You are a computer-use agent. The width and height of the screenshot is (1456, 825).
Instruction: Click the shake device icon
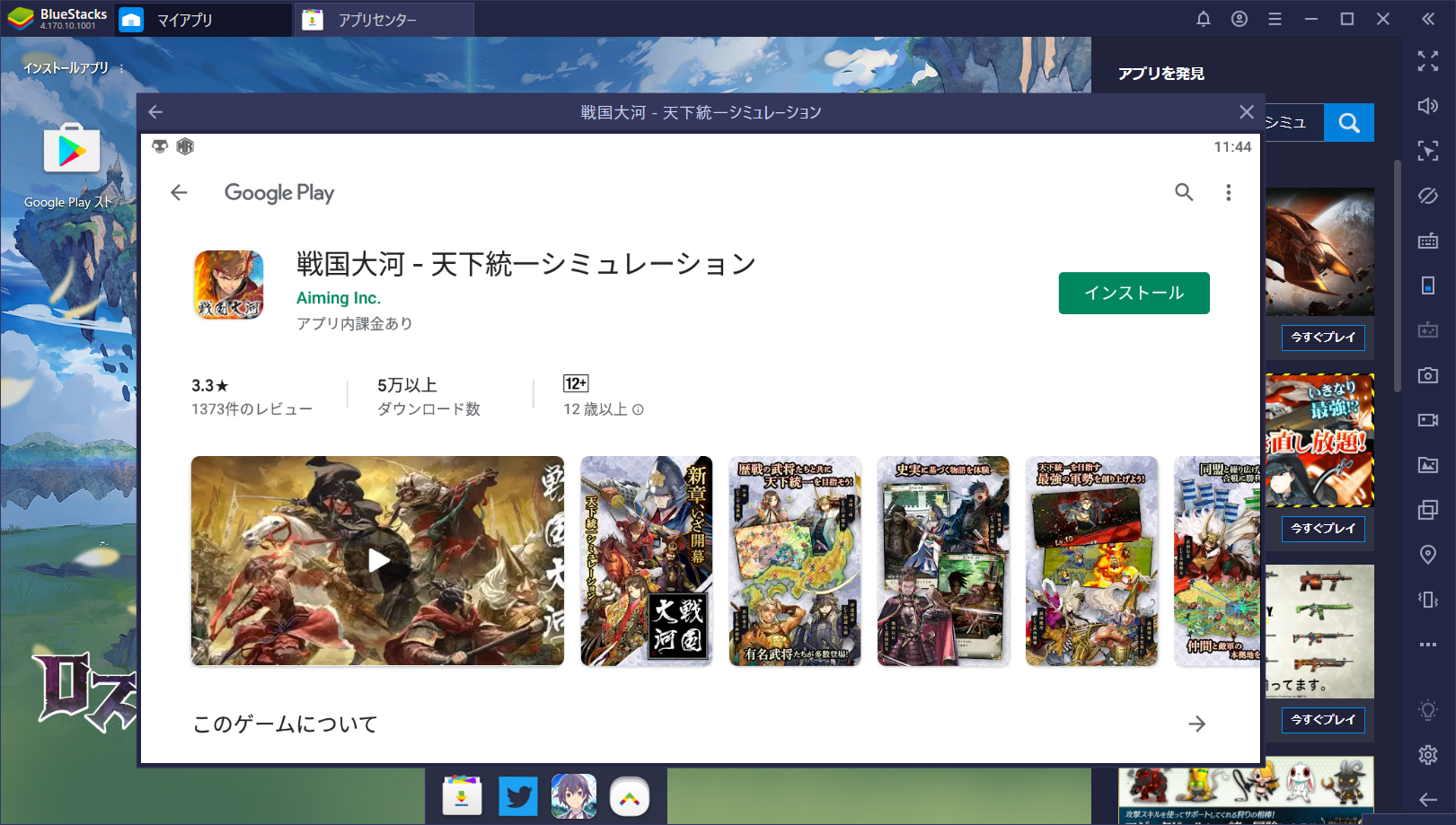tap(1428, 600)
